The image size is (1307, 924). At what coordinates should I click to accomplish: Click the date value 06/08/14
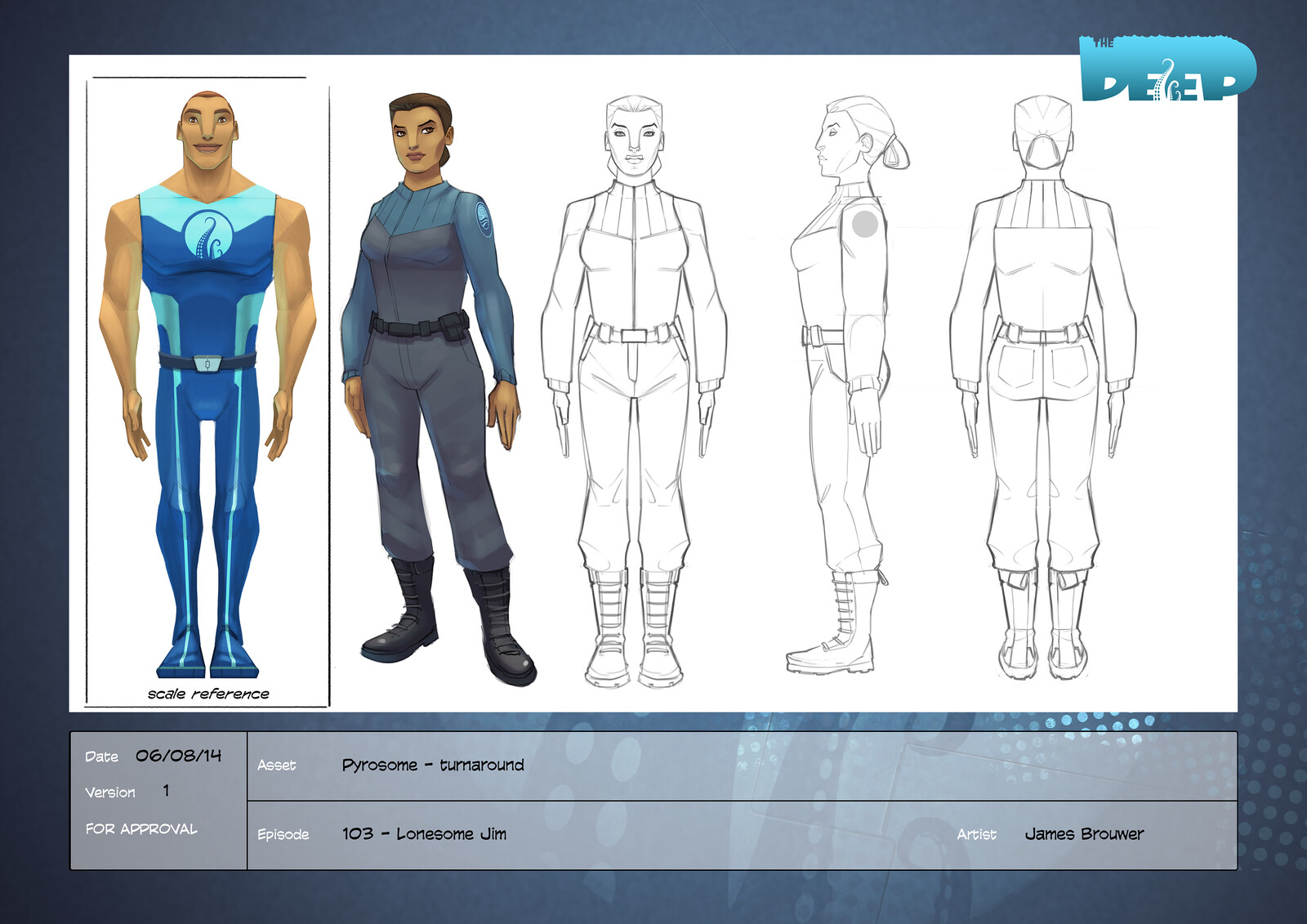click(x=178, y=756)
